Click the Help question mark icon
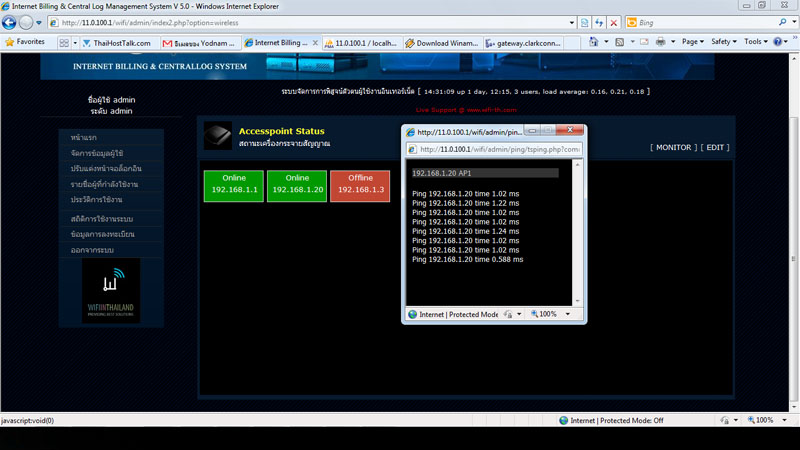 click(x=778, y=42)
